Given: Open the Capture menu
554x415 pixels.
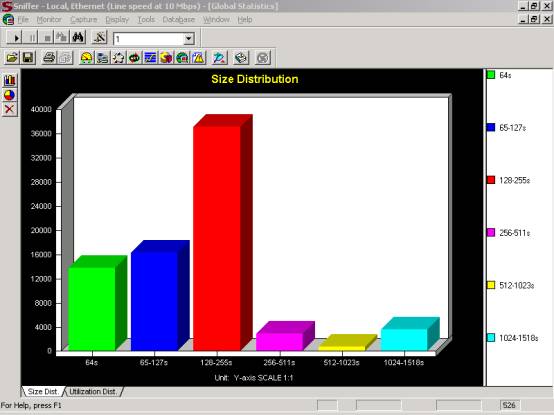Looking at the screenshot, I should coord(84,19).
